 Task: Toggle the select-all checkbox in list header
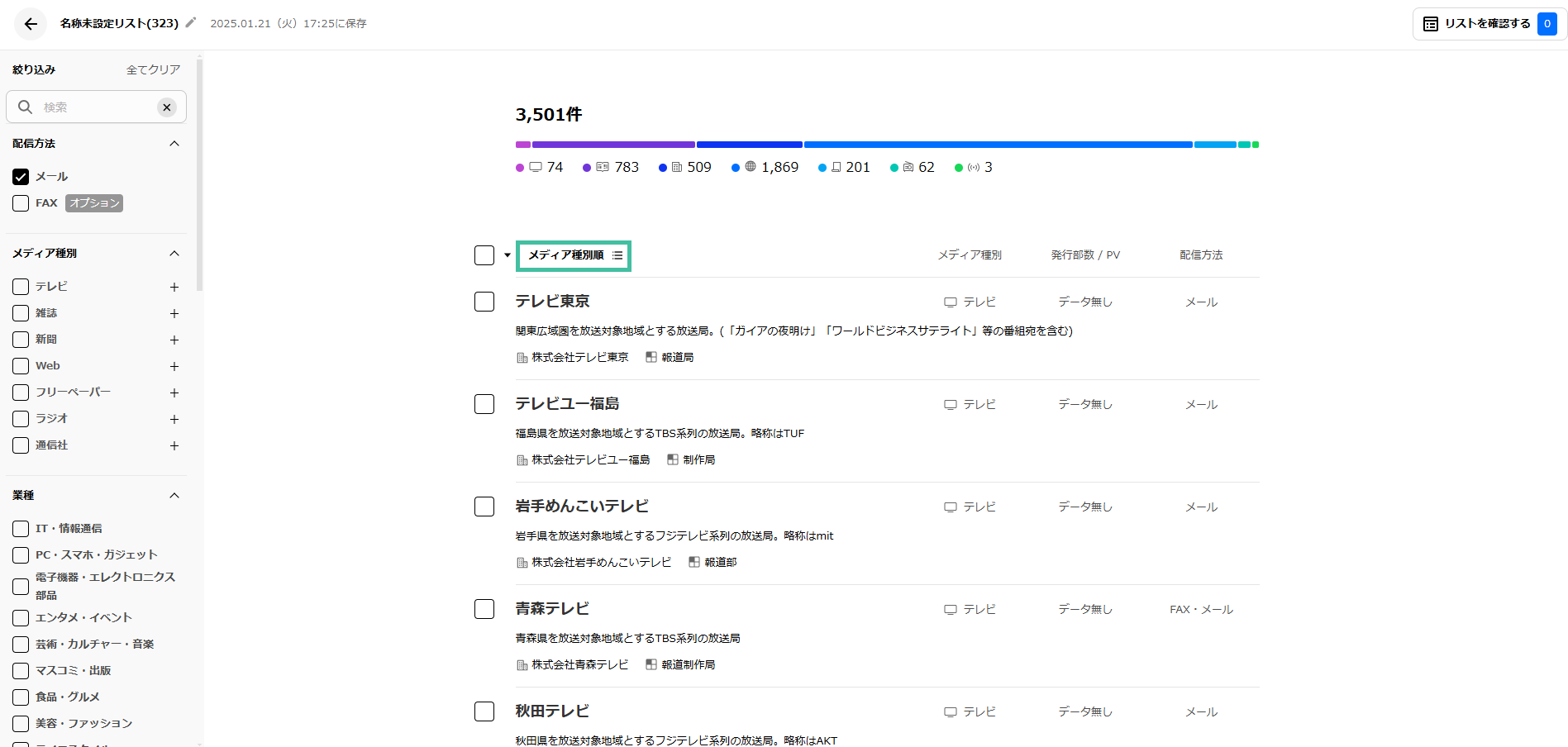coord(484,255)
